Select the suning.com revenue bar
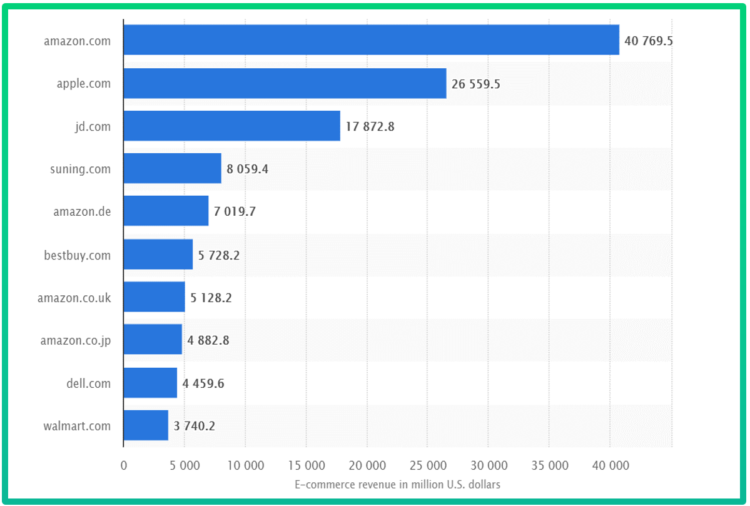The height and width of the screenshot is (506, 750). 172,169
